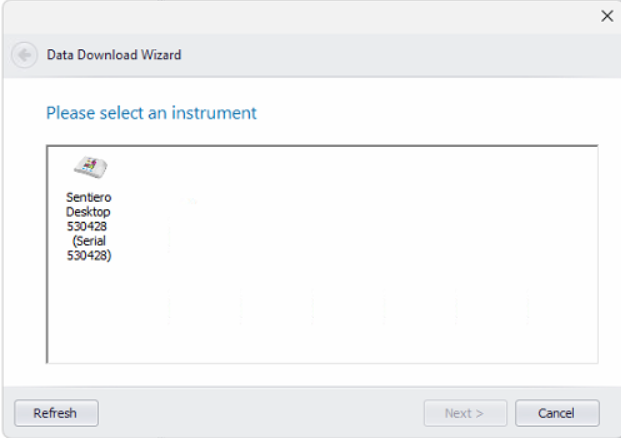Click the Data Download Wizard title text
The image size is (621, 438).
tap(114, 55)
